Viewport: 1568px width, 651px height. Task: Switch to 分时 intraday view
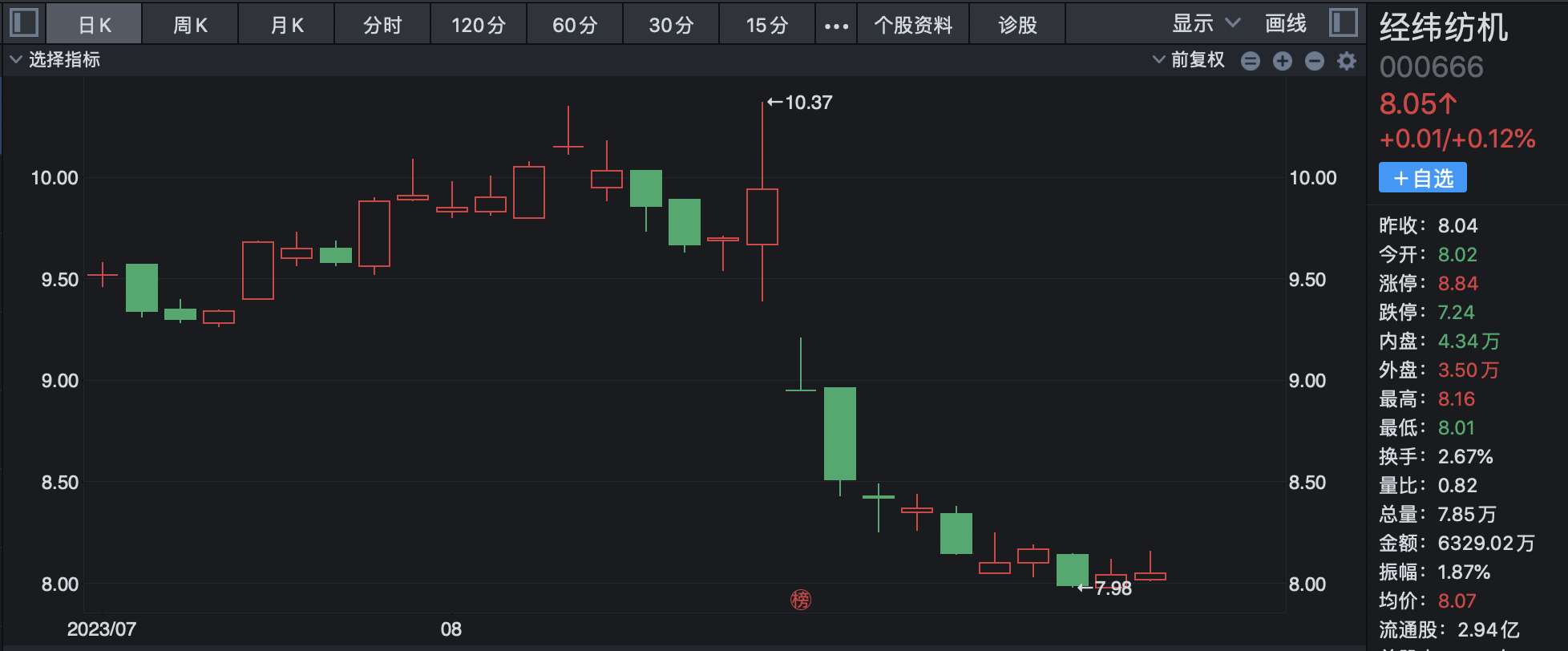[382, 26]
